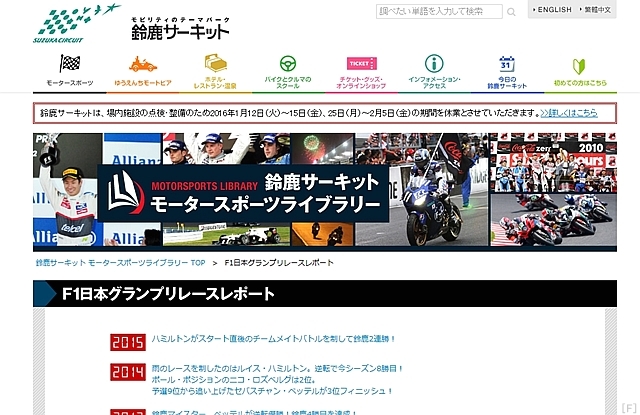Open 2014 report: 雨のレースを制したのは

(278, 368)
